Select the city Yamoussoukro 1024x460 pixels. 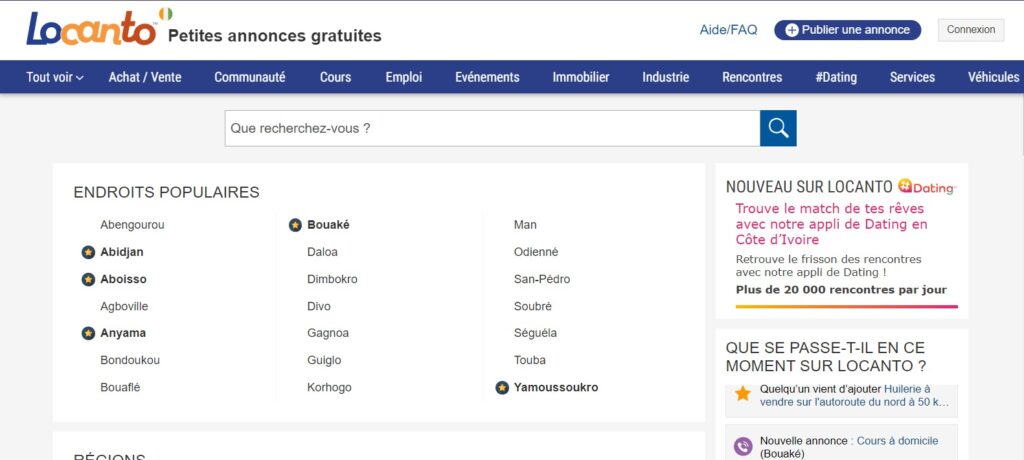coord(556,387)
